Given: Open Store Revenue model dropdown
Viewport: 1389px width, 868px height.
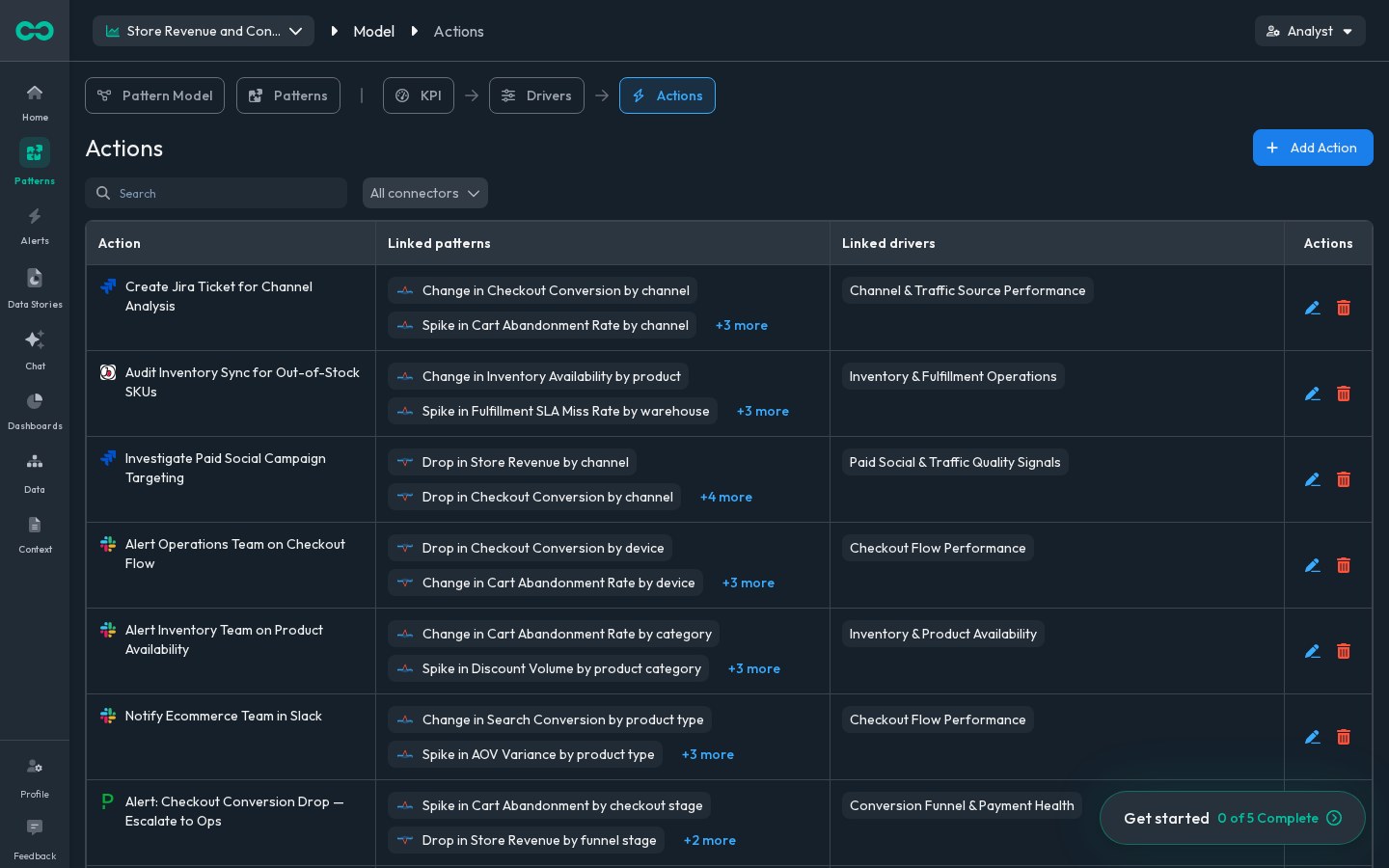Looking at the screenshot, I should (204, 31).
